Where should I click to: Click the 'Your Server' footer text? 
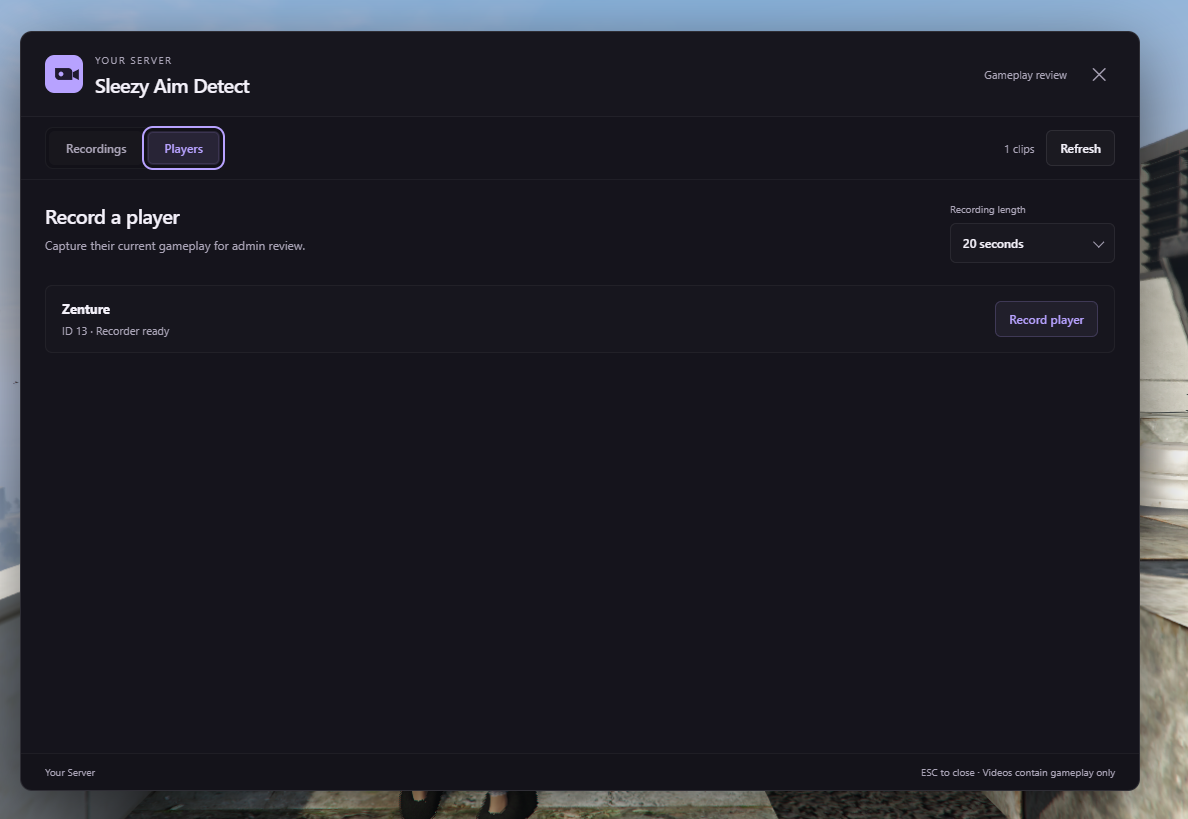(x=70, y=773)
